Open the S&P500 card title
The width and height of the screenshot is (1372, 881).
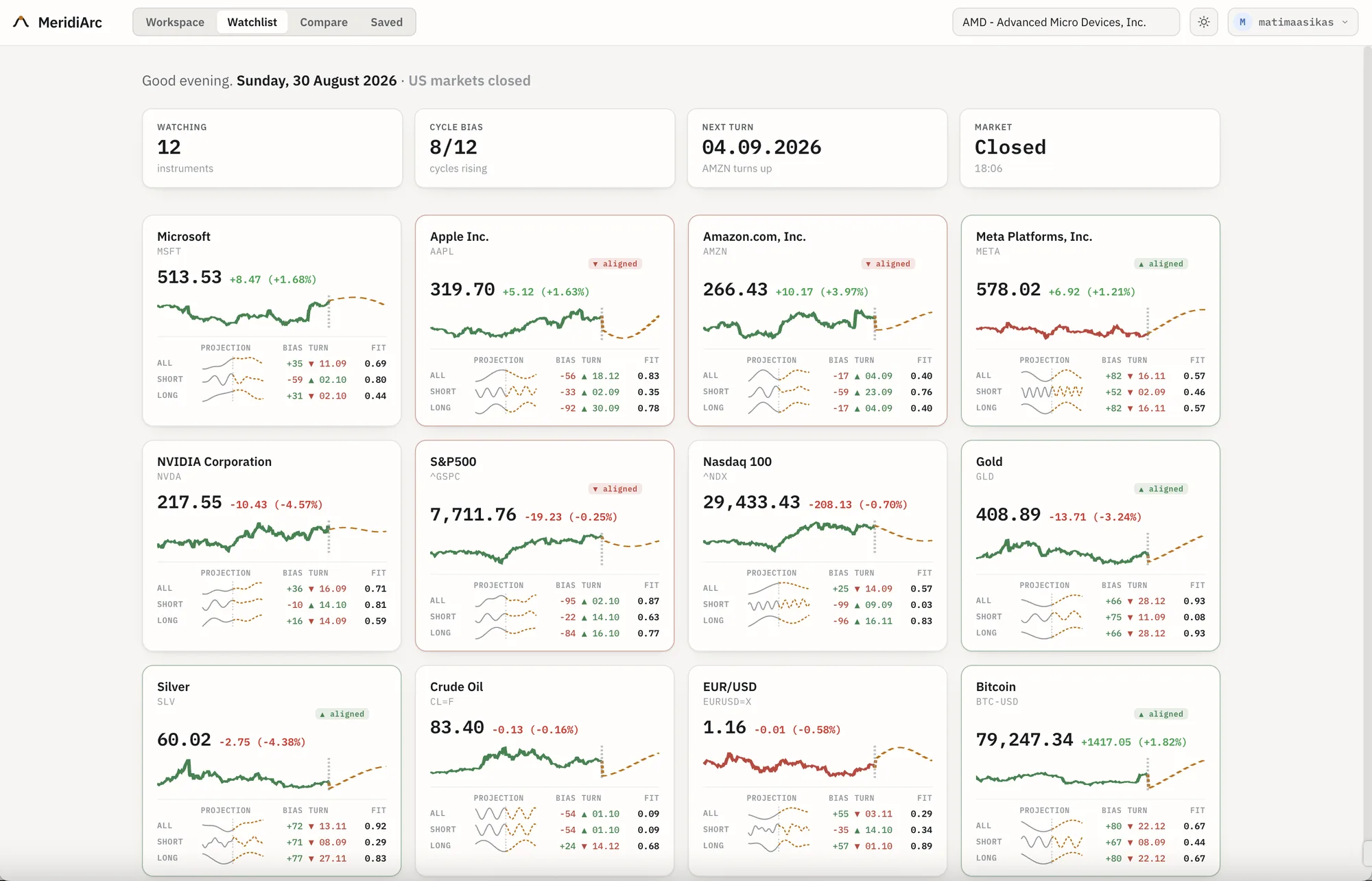tap(453, 462)
